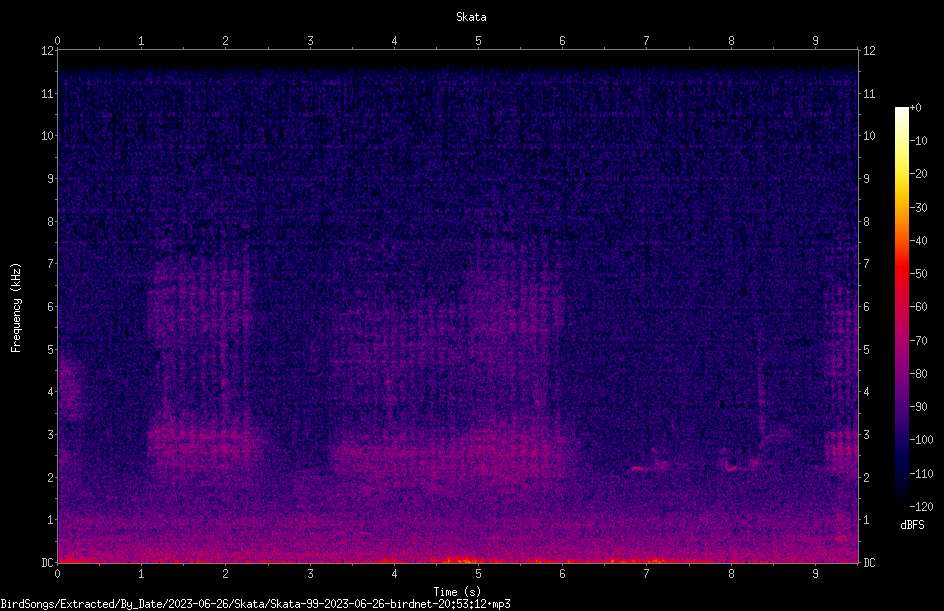Click the dB color scale bar
The width and height of the screenshot is (944, 611).
901,306
